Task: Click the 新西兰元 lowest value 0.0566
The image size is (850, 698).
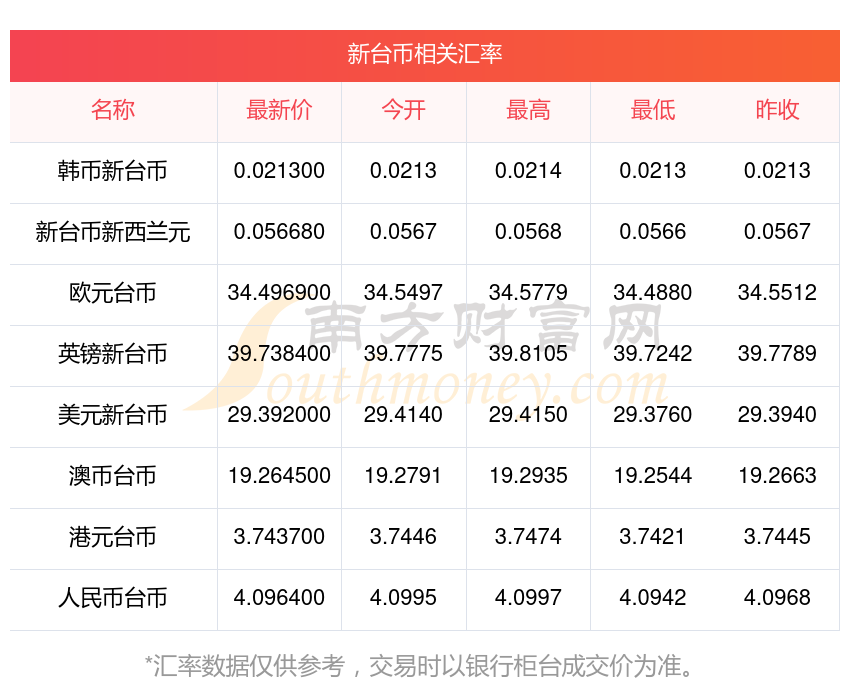Action: [653, 232]
